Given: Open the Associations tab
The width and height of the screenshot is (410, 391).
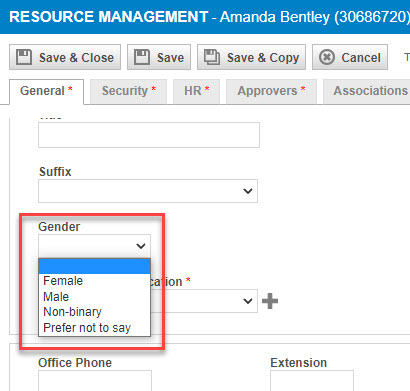Looking at the screenshot, I should click(367, 91).
